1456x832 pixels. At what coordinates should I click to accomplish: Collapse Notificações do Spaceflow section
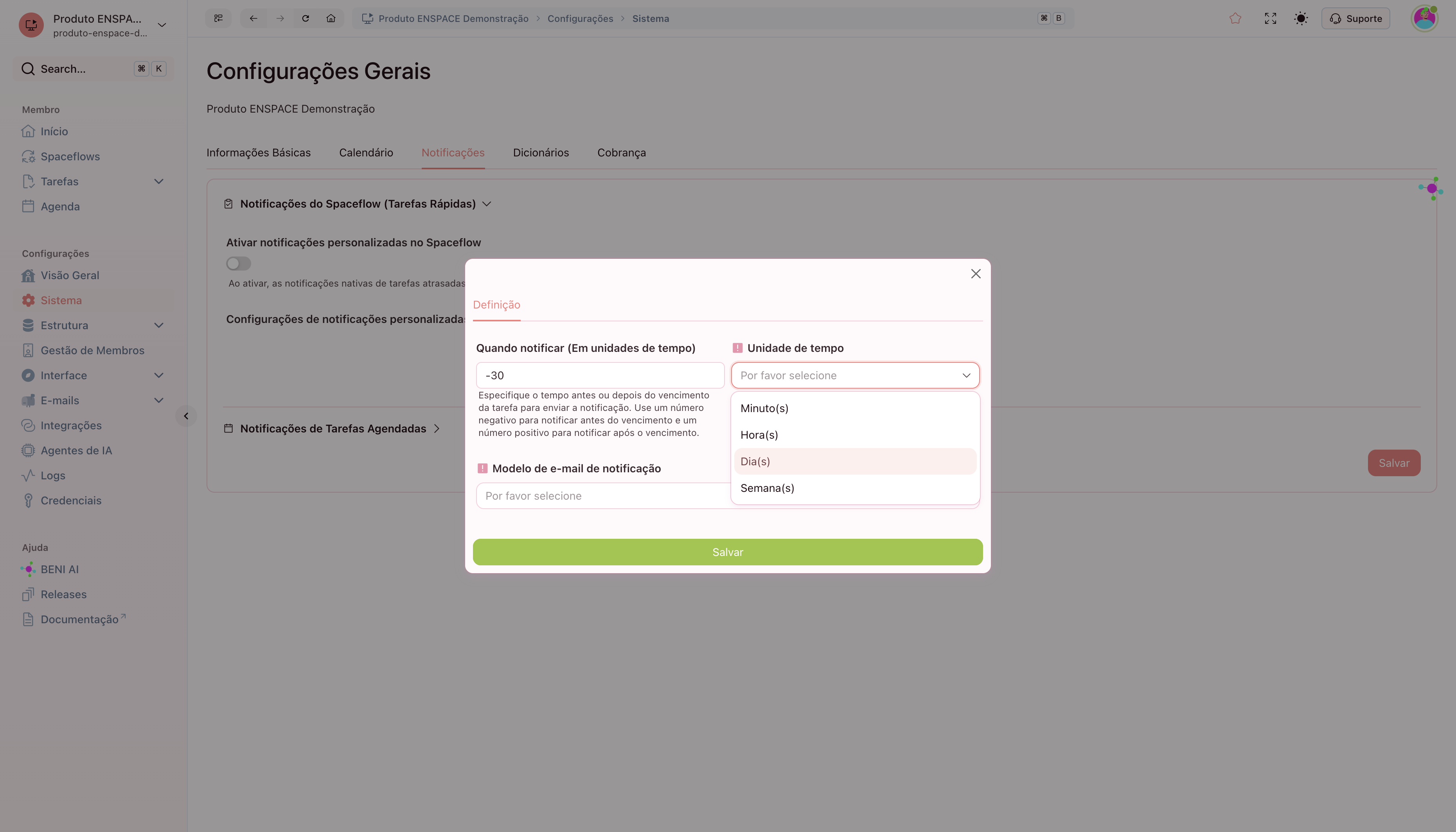[x=357, y=204]
